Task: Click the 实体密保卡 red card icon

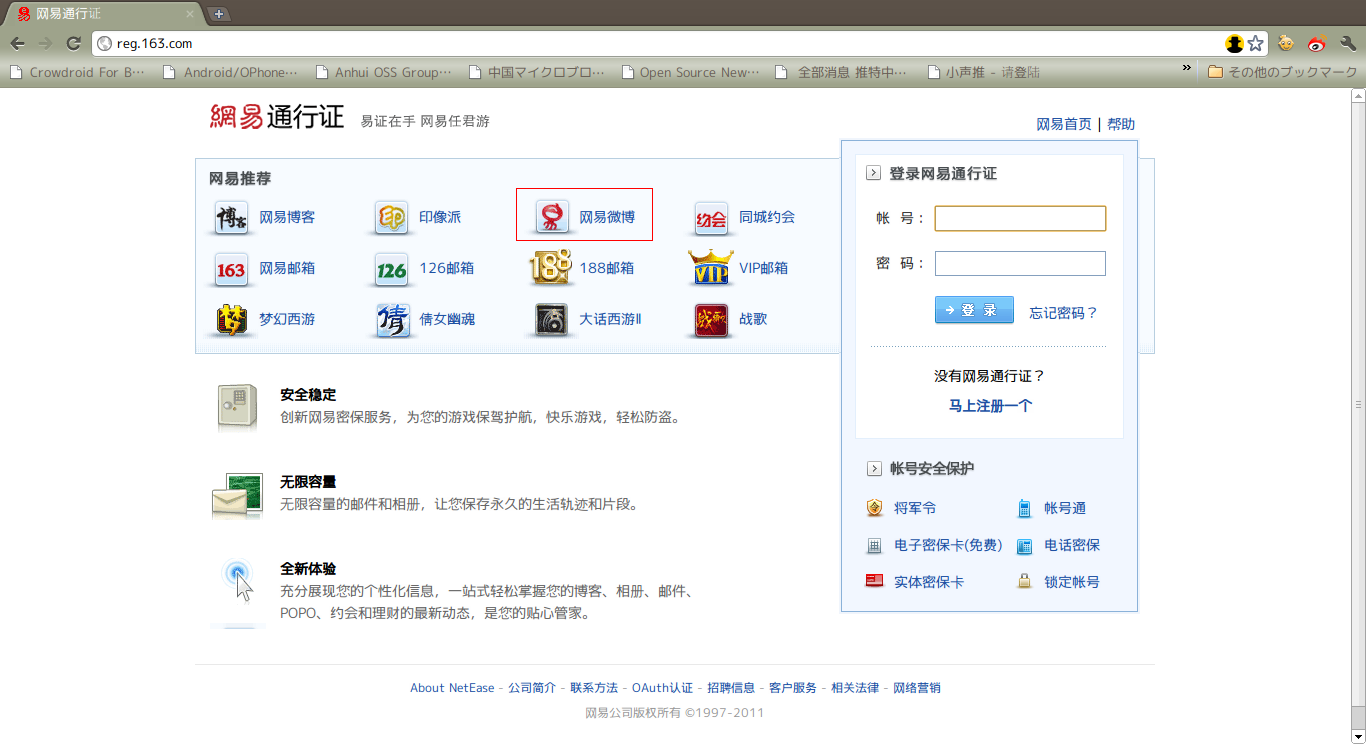Action: pyautogui.click(x=875, y=581)
